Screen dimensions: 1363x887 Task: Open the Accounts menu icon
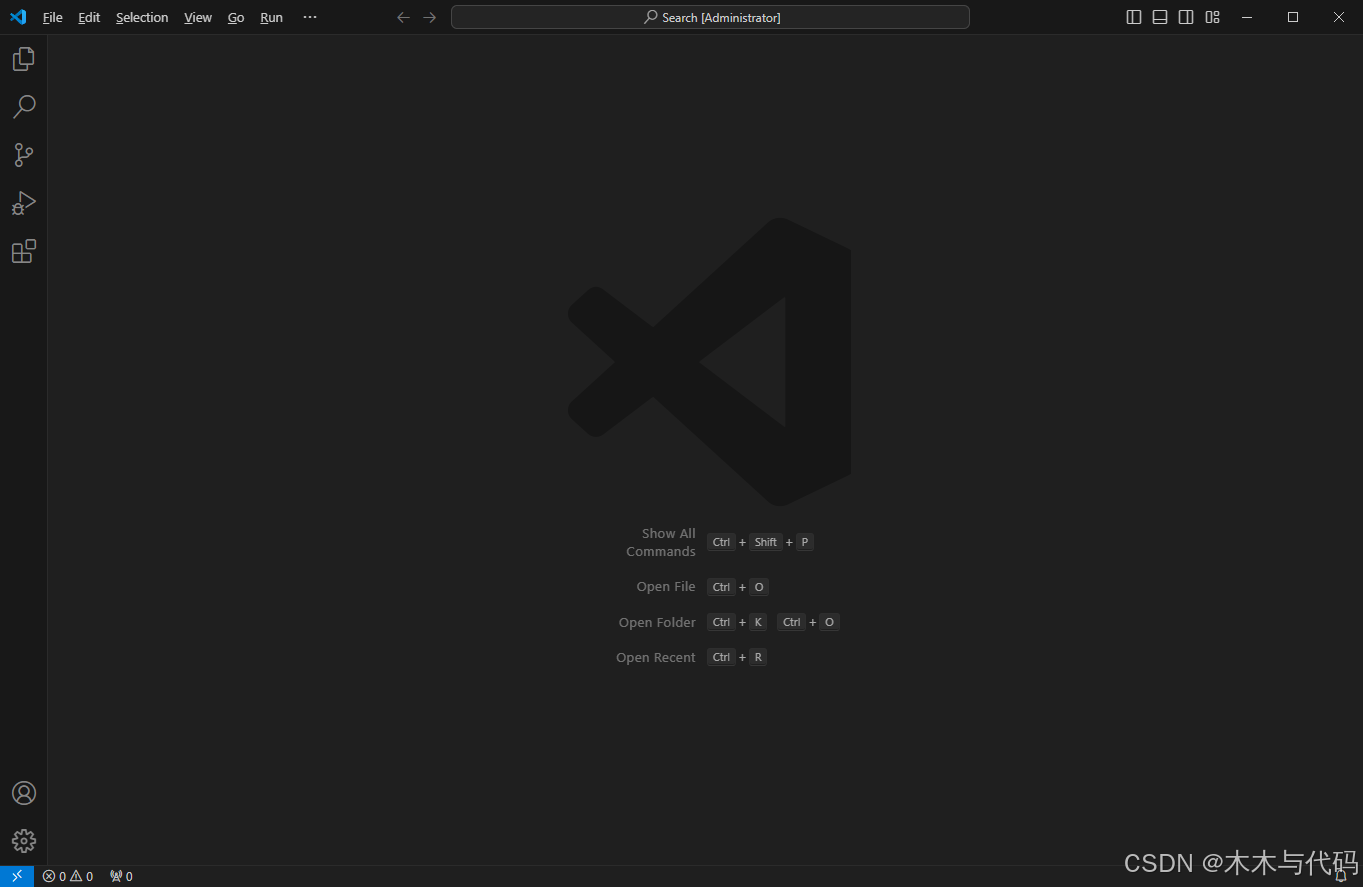pyautogui.click(x=24, y=793)
